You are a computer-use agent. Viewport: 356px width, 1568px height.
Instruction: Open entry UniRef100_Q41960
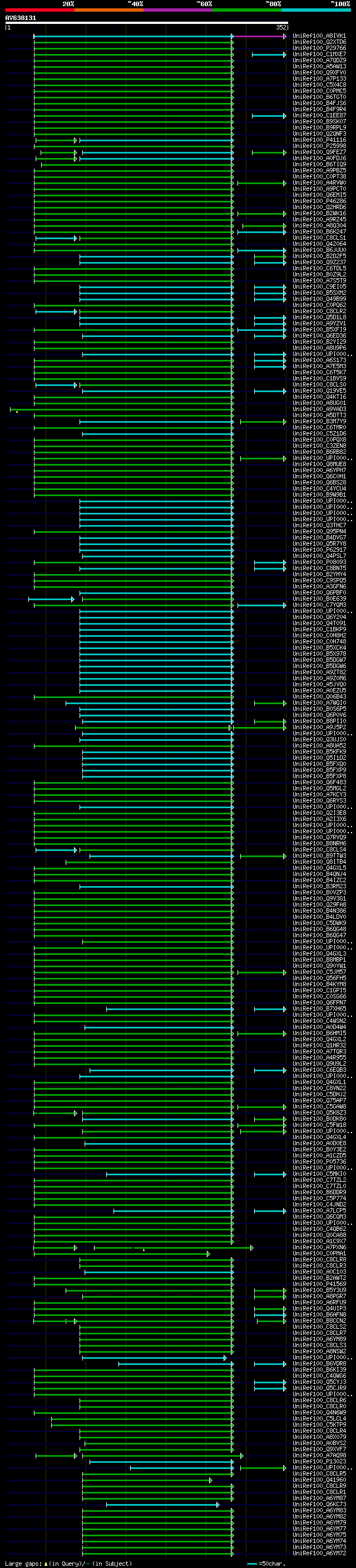tap(319, 1480)
